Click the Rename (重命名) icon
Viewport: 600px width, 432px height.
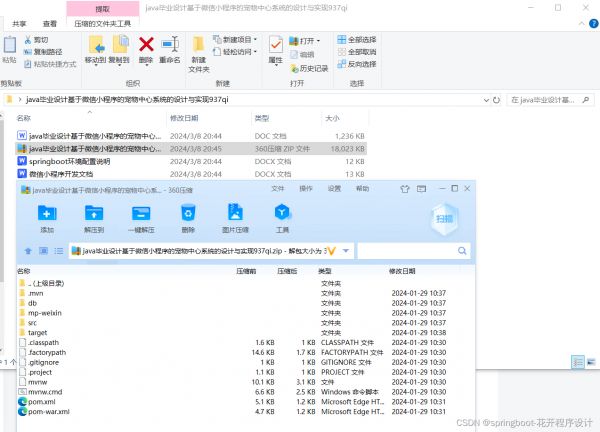(x=170, y=44)
